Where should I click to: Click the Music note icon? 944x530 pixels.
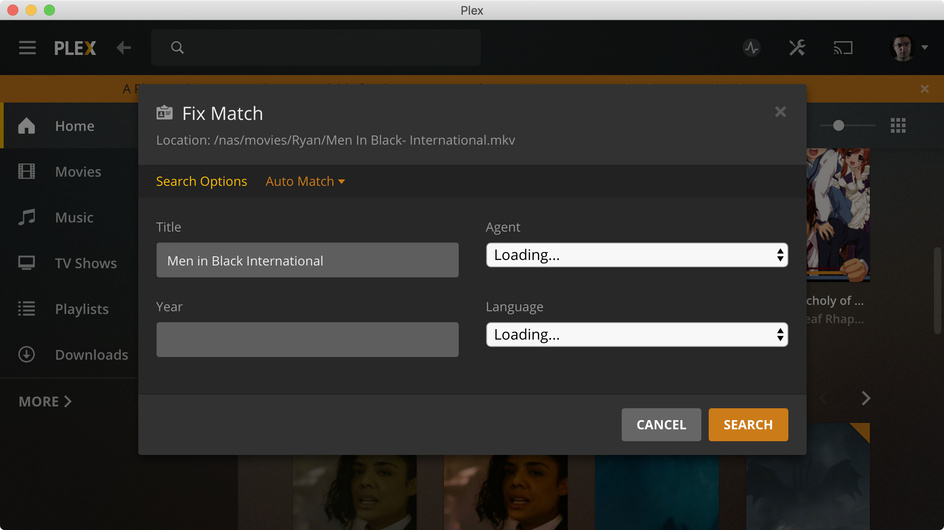26,217
